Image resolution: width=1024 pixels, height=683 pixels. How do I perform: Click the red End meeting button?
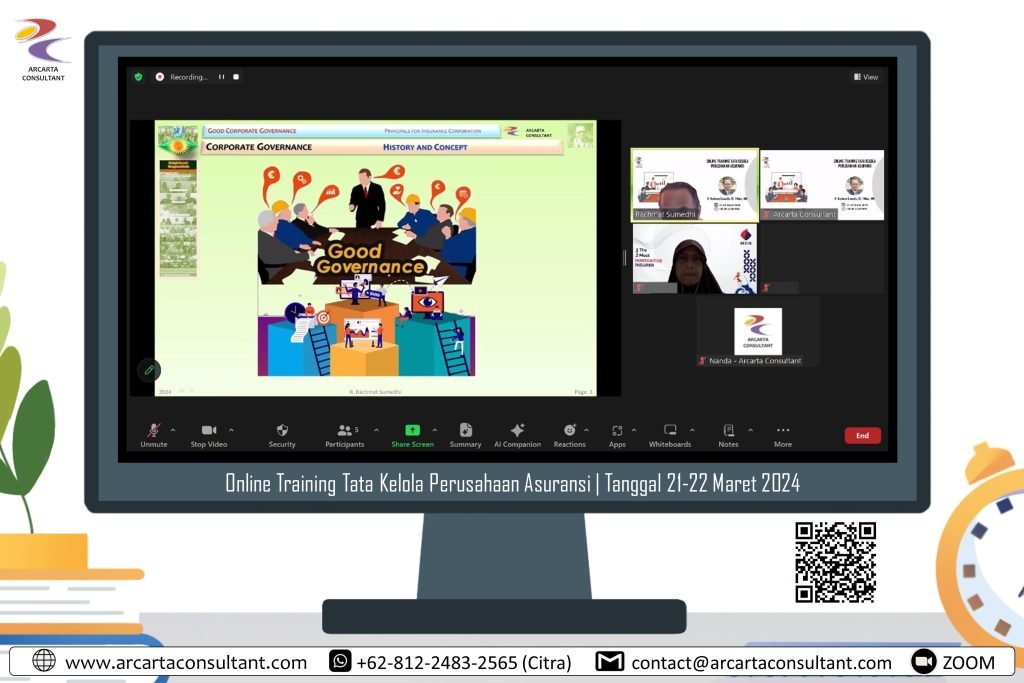point(862,435)
